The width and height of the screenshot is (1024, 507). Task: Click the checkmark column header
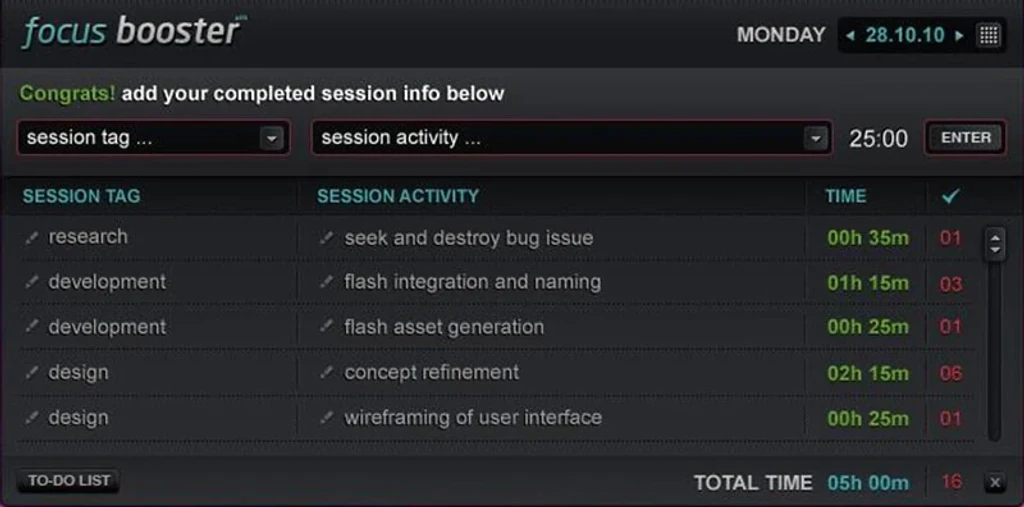(x=951, y=196)
